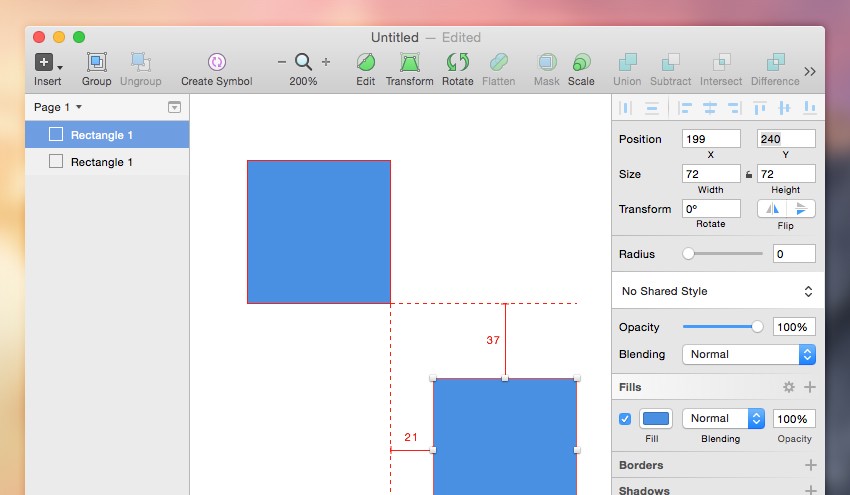850x495 pixels.
Task: Click the 200% zoom label
Action: pyautogui.click(x=303, y=81)
